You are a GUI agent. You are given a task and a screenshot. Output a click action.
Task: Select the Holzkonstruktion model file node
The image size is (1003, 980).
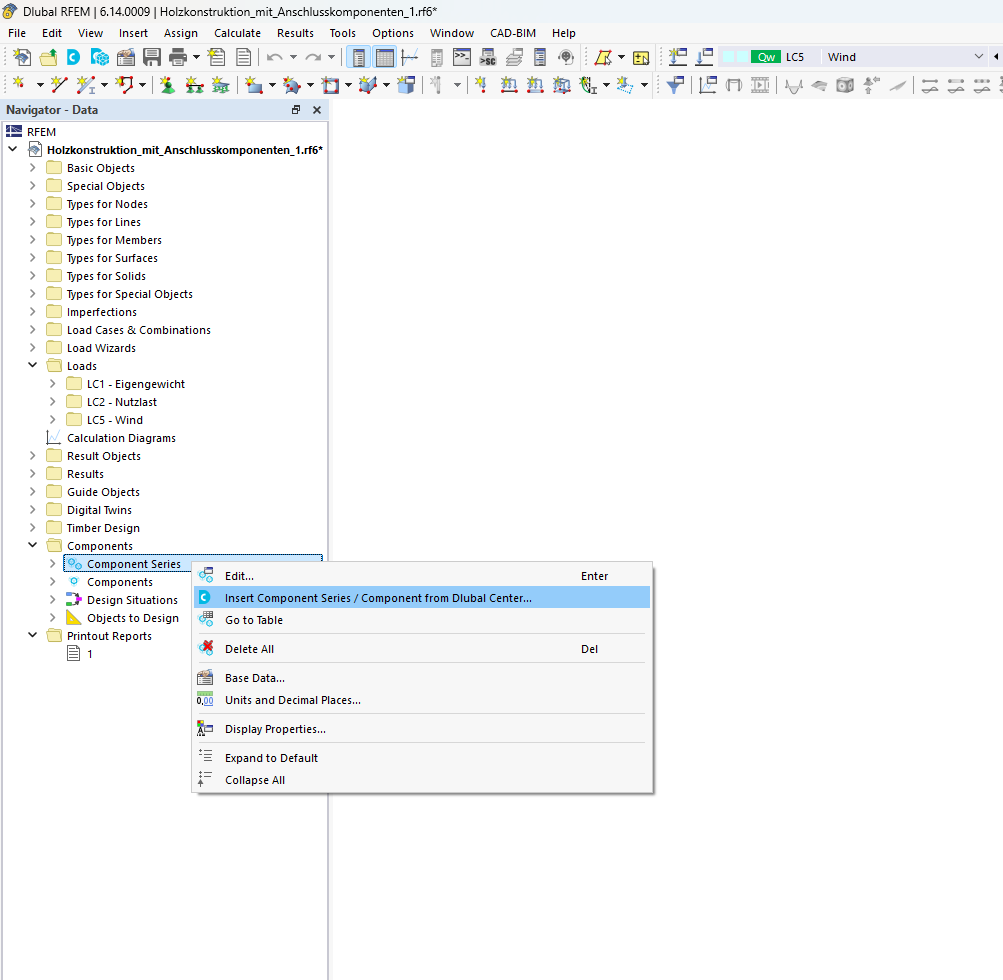click(184, 150)
